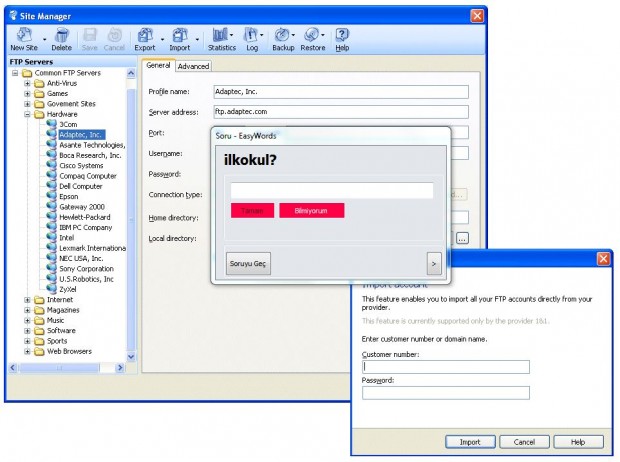Click the Export toolbar icon
This screenshot has width=620, height=462.
pos(145,35)
